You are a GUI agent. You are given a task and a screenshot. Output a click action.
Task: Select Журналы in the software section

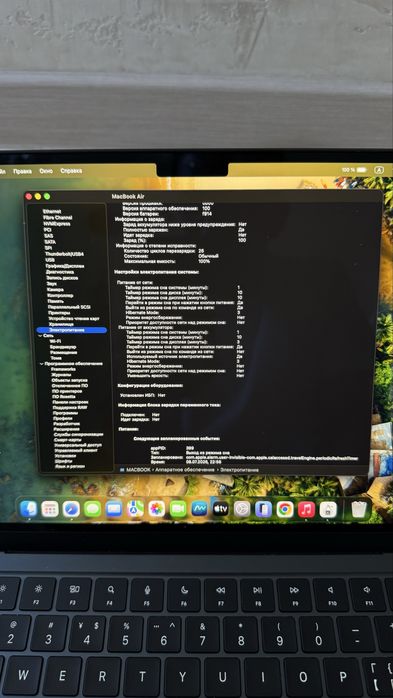(61, 374)
